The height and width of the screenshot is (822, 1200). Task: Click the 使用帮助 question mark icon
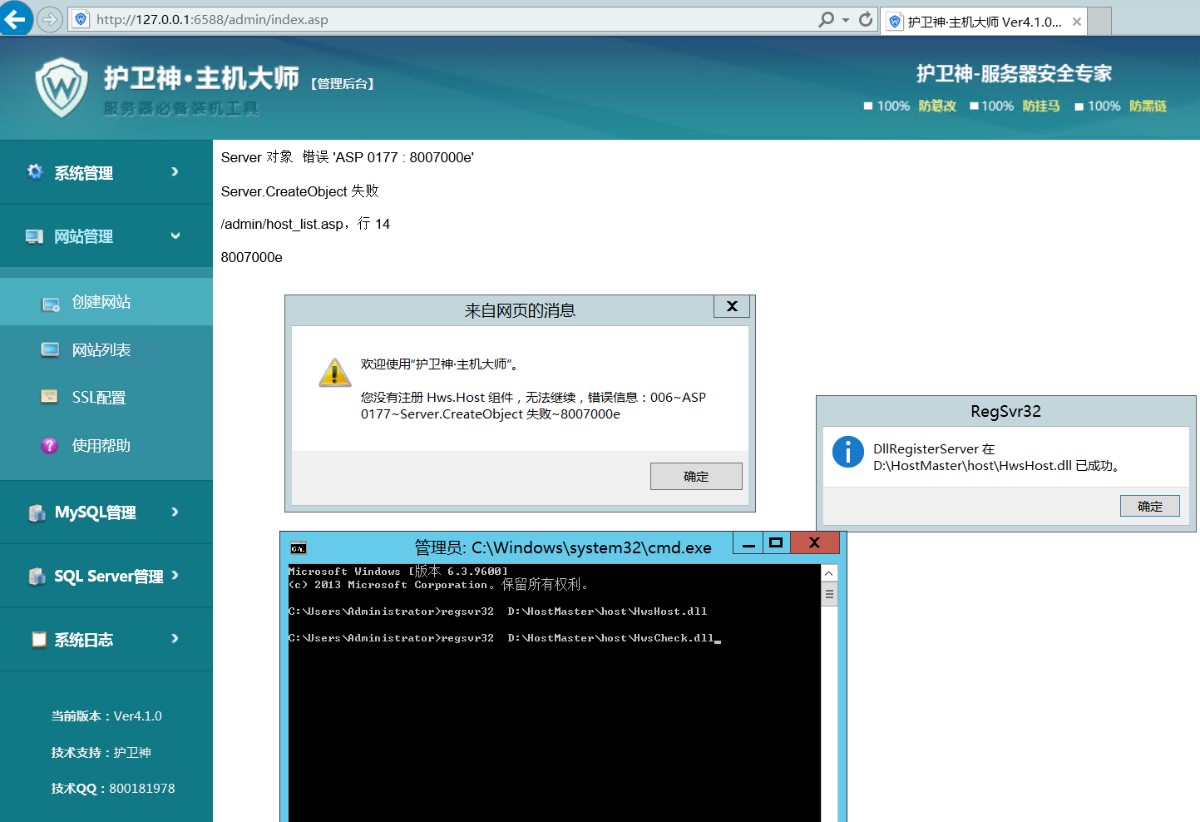pyautogui.click(x=50, y=446)
